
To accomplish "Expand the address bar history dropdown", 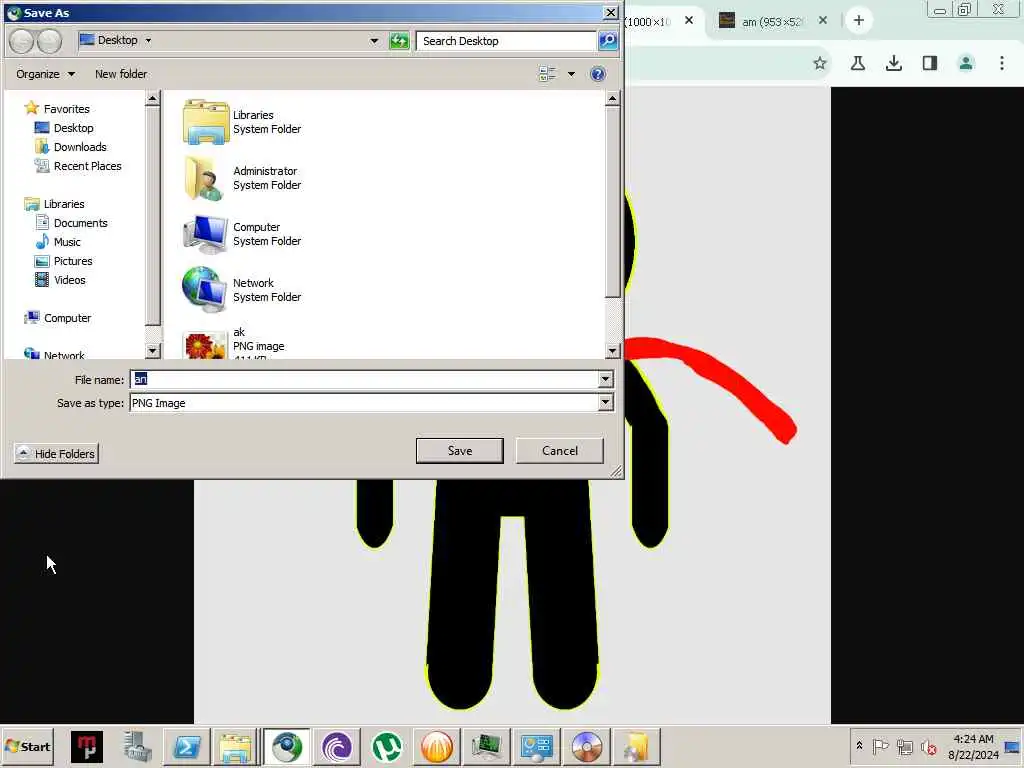I will pyautogui.click(x=374, y=40).
